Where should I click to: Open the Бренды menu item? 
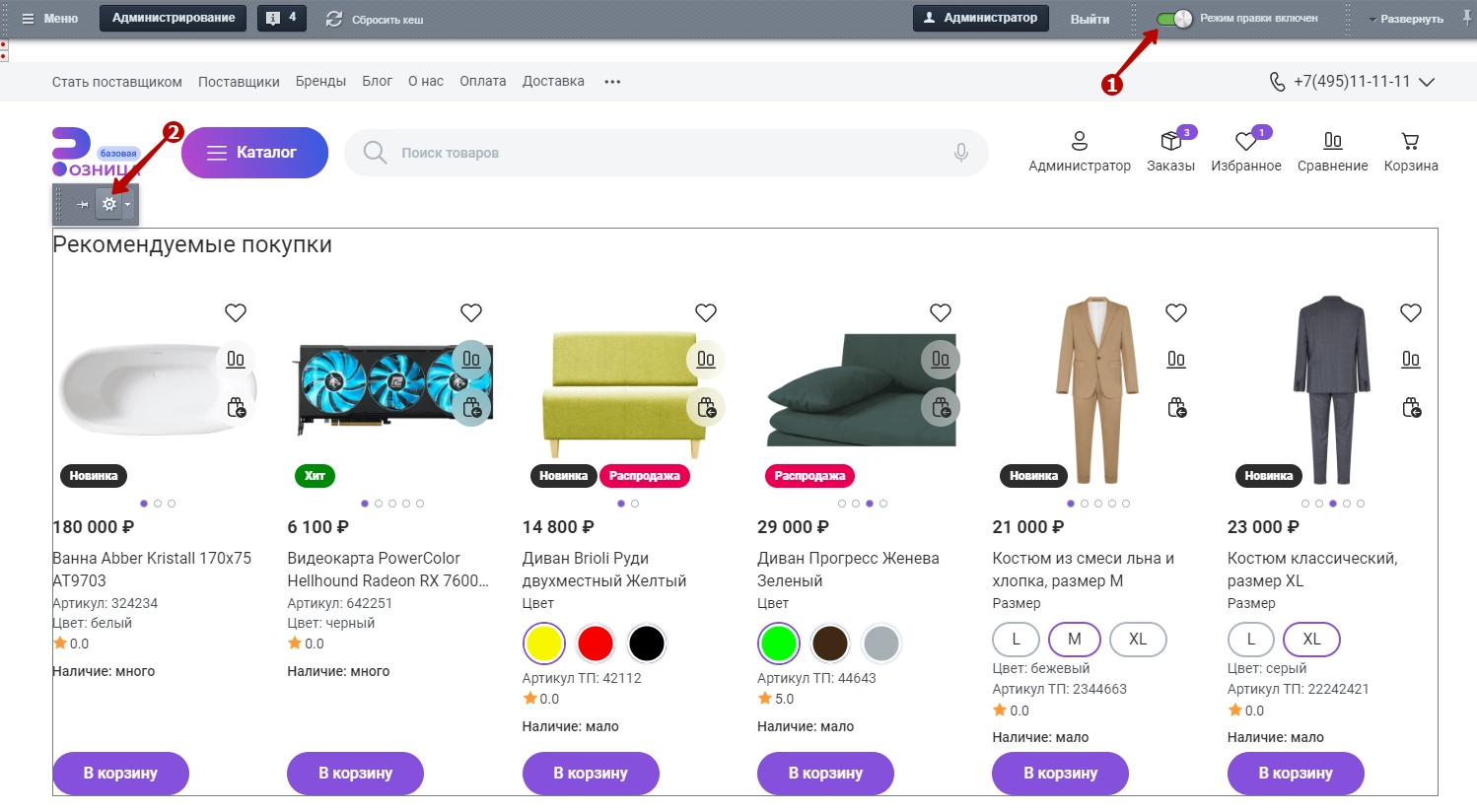[x=320, y=82]
